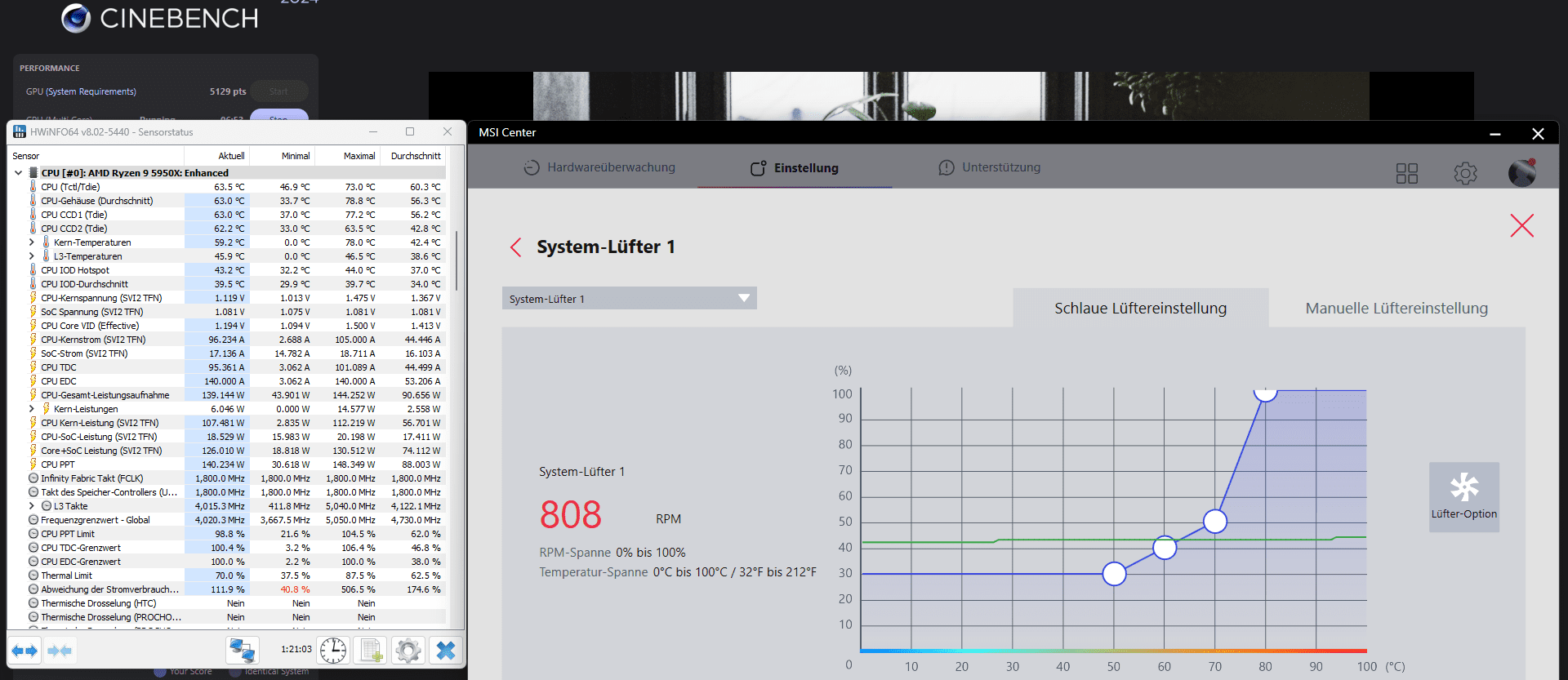Expand the Kern-Temperaturen row

click(x=32, y=242)
